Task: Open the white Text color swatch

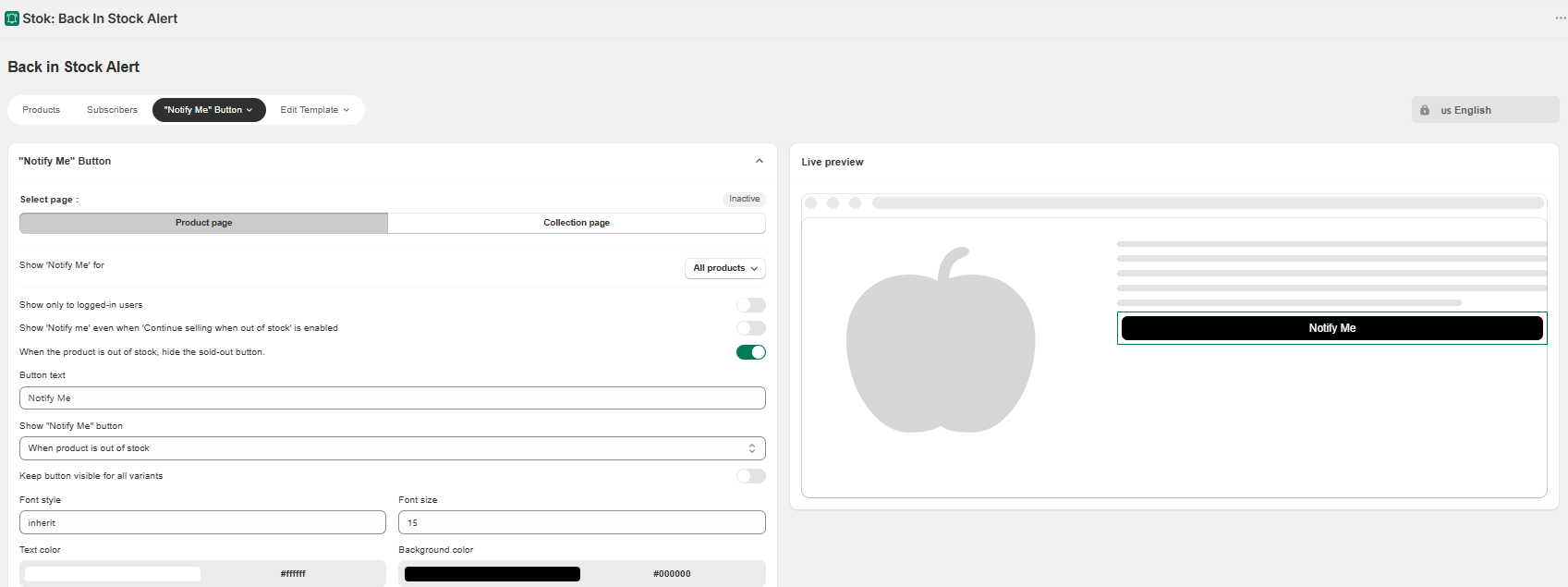Action: [113, 574]
